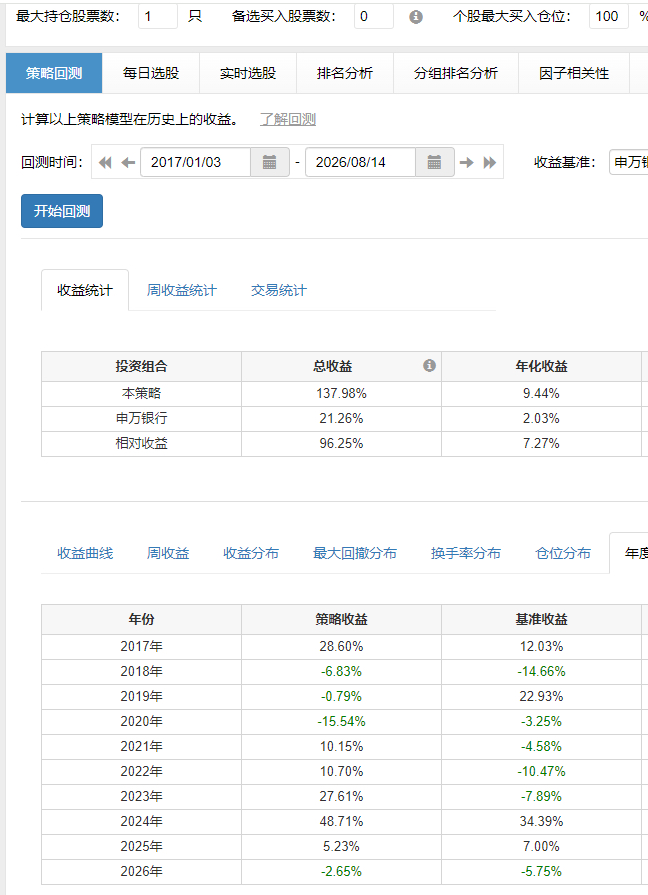The height and width of the screenshot is (895, 648).
Task: Switch to the 周收益统计 sub-tab
Action: pos(182,290)
